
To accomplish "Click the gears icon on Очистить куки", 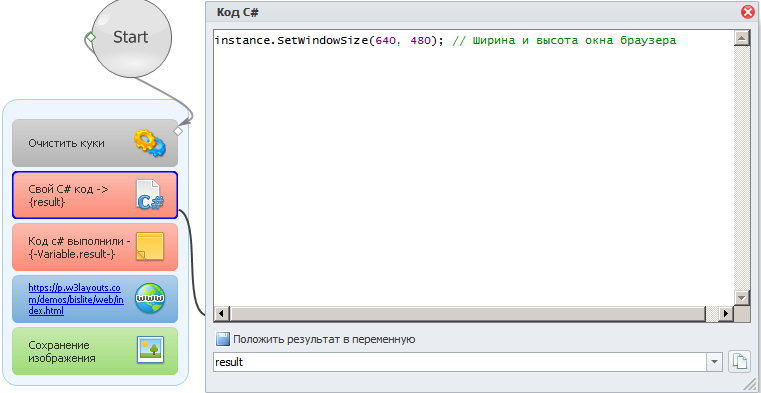I will (x=150, y=143).
